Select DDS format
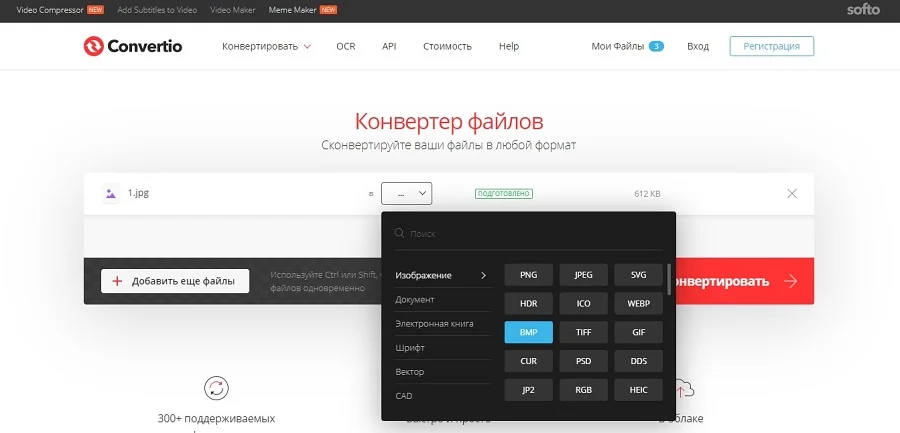The image size is (900, 433). pos(638,361)
